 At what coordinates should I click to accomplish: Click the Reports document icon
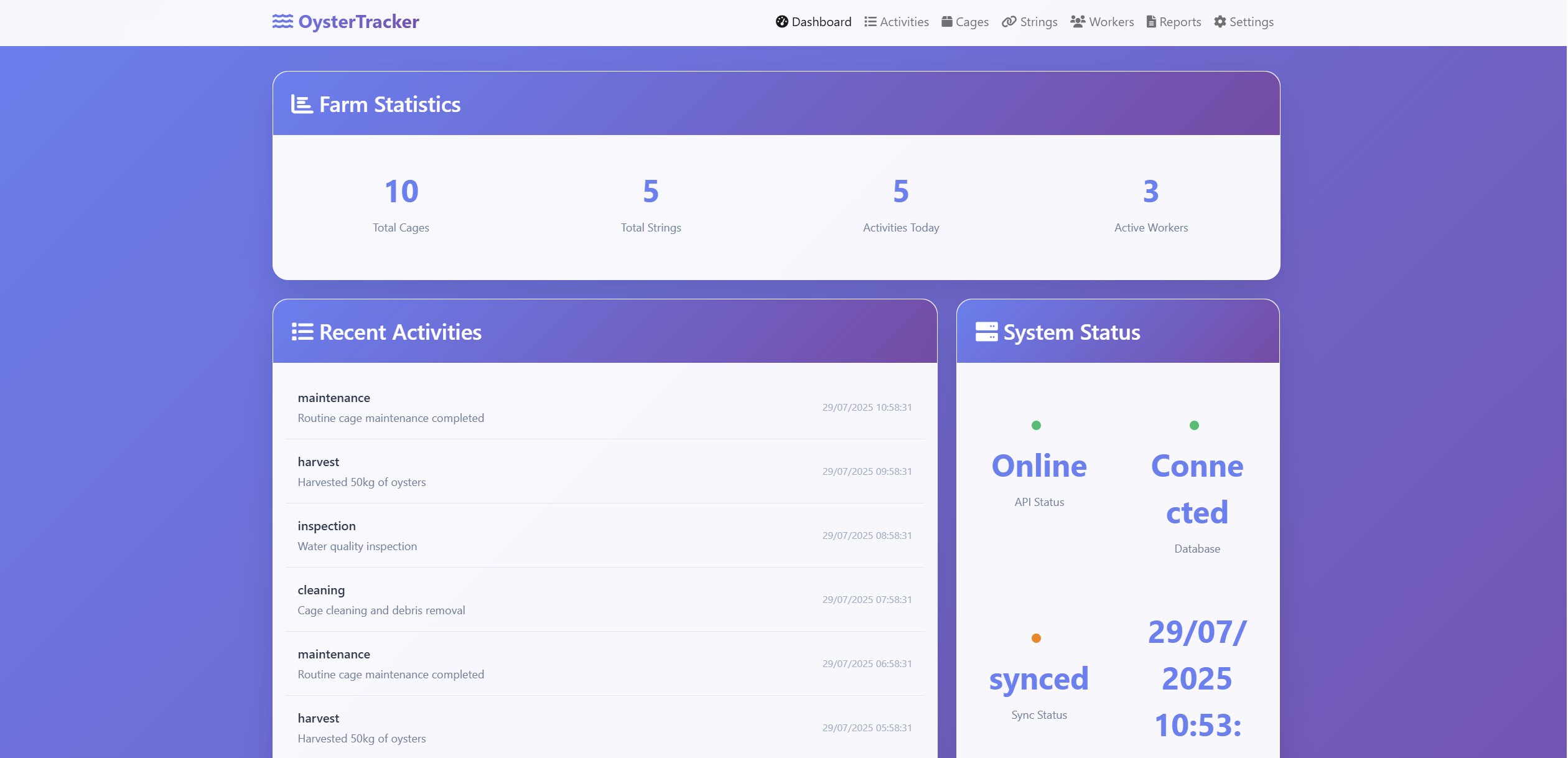pyautogui.click(x=1151, y=22)
